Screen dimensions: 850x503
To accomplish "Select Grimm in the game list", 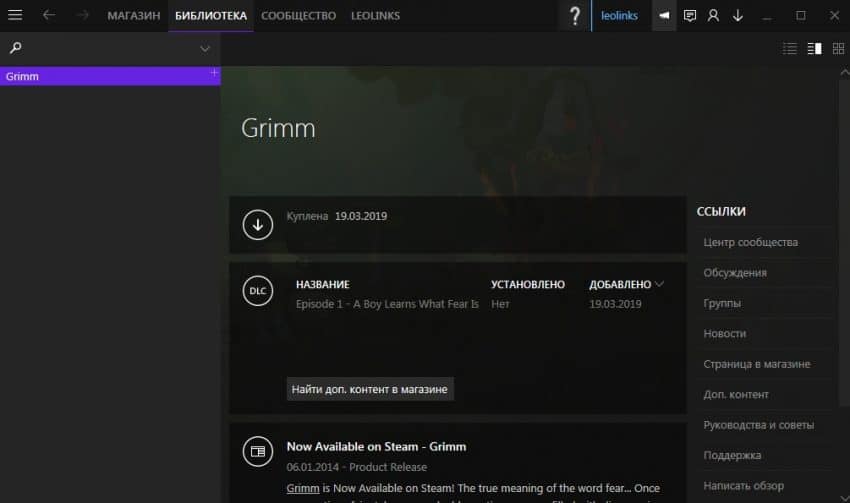I will [x=110, y=76].
